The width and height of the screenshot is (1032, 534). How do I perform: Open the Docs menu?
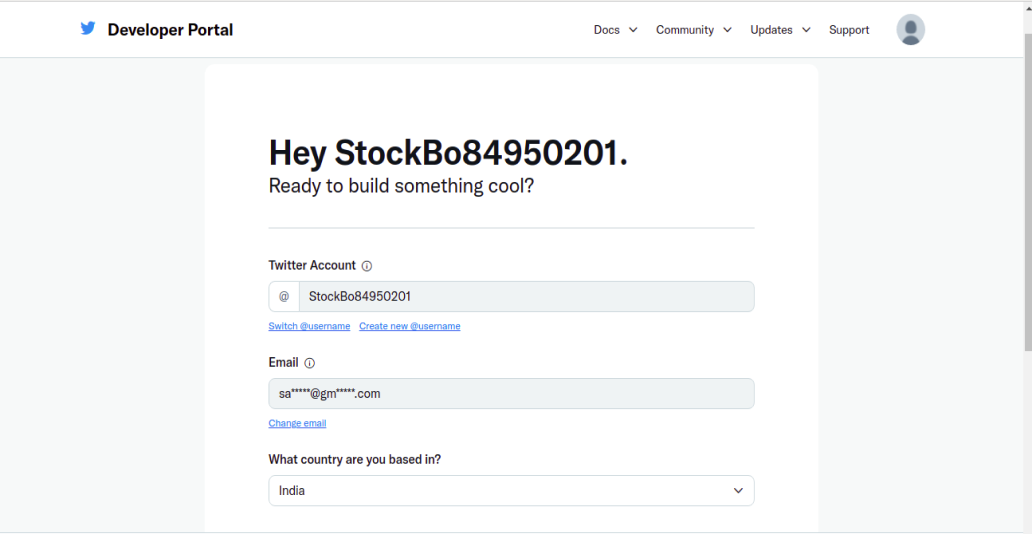click(x=607, y=30)
